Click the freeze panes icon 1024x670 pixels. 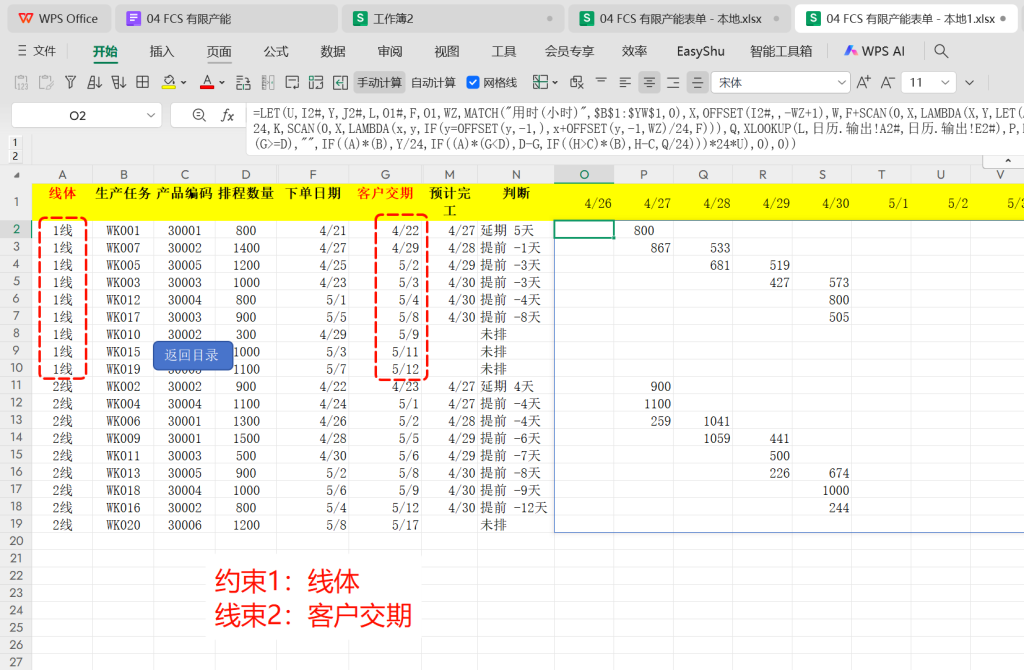(x=316, y=82)
